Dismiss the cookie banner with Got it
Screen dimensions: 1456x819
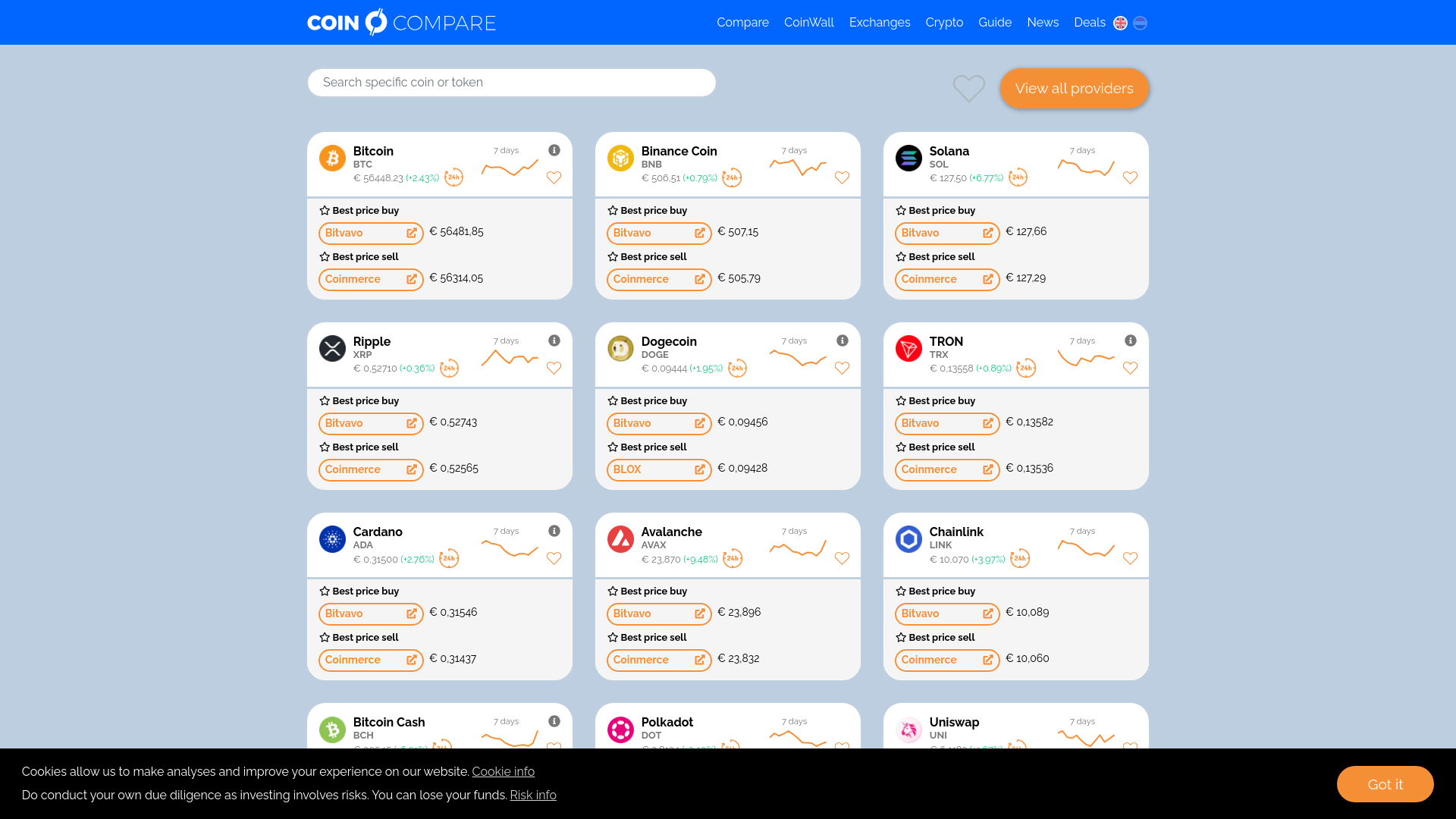(x=1385, y=784)
